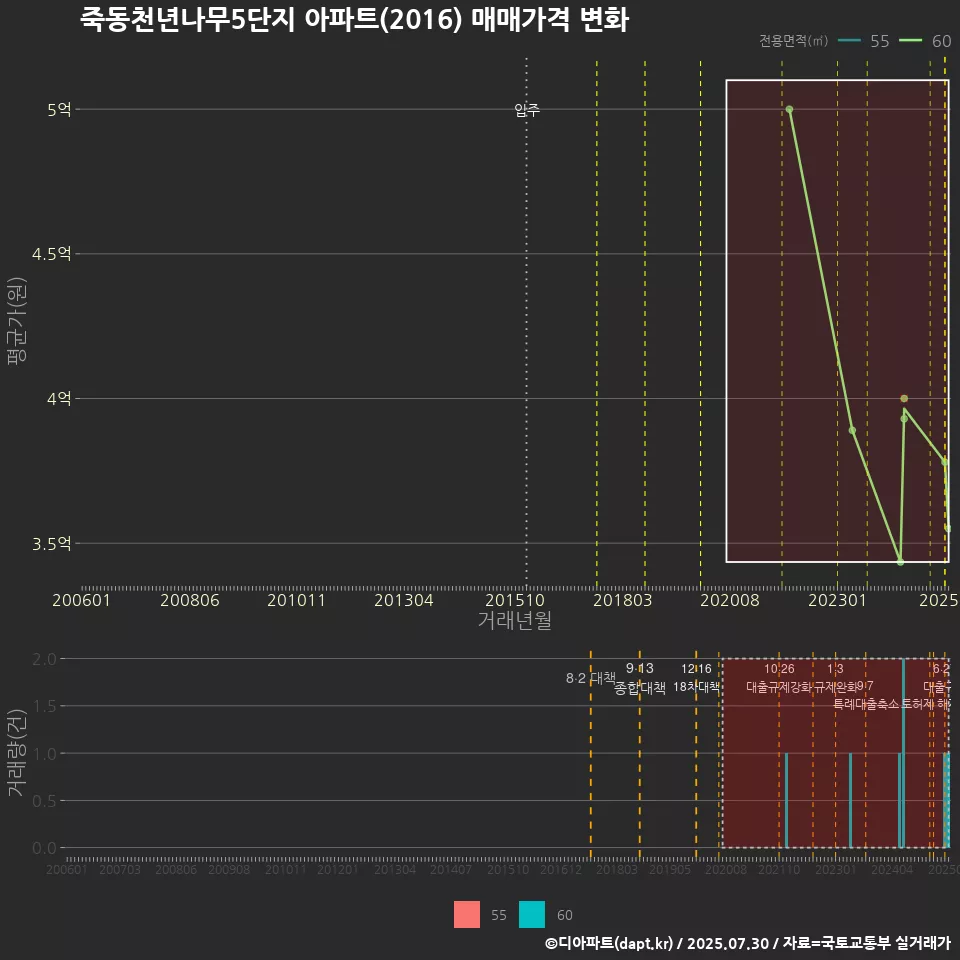The height and width of the screenshot is (960, 960).
Task: Click 200703 on the volume chart x-axis
Action: click(120, 869)
